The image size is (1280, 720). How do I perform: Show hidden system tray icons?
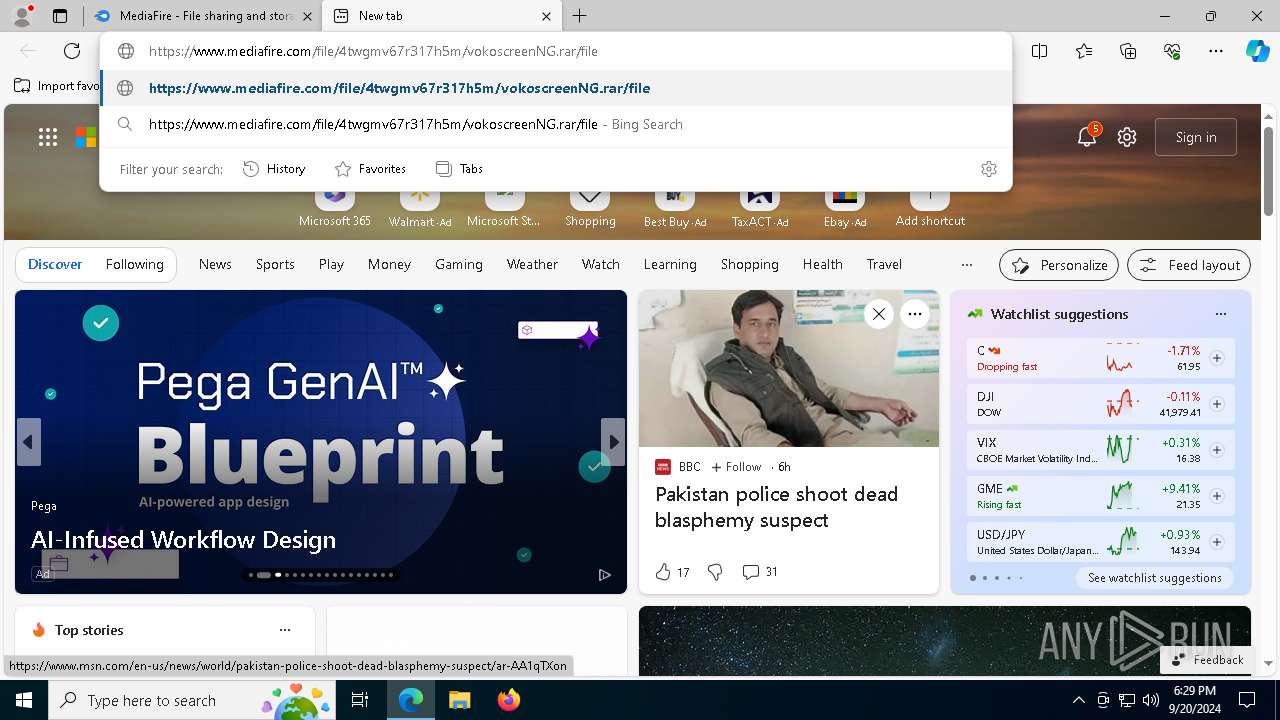coord(1078,700)
